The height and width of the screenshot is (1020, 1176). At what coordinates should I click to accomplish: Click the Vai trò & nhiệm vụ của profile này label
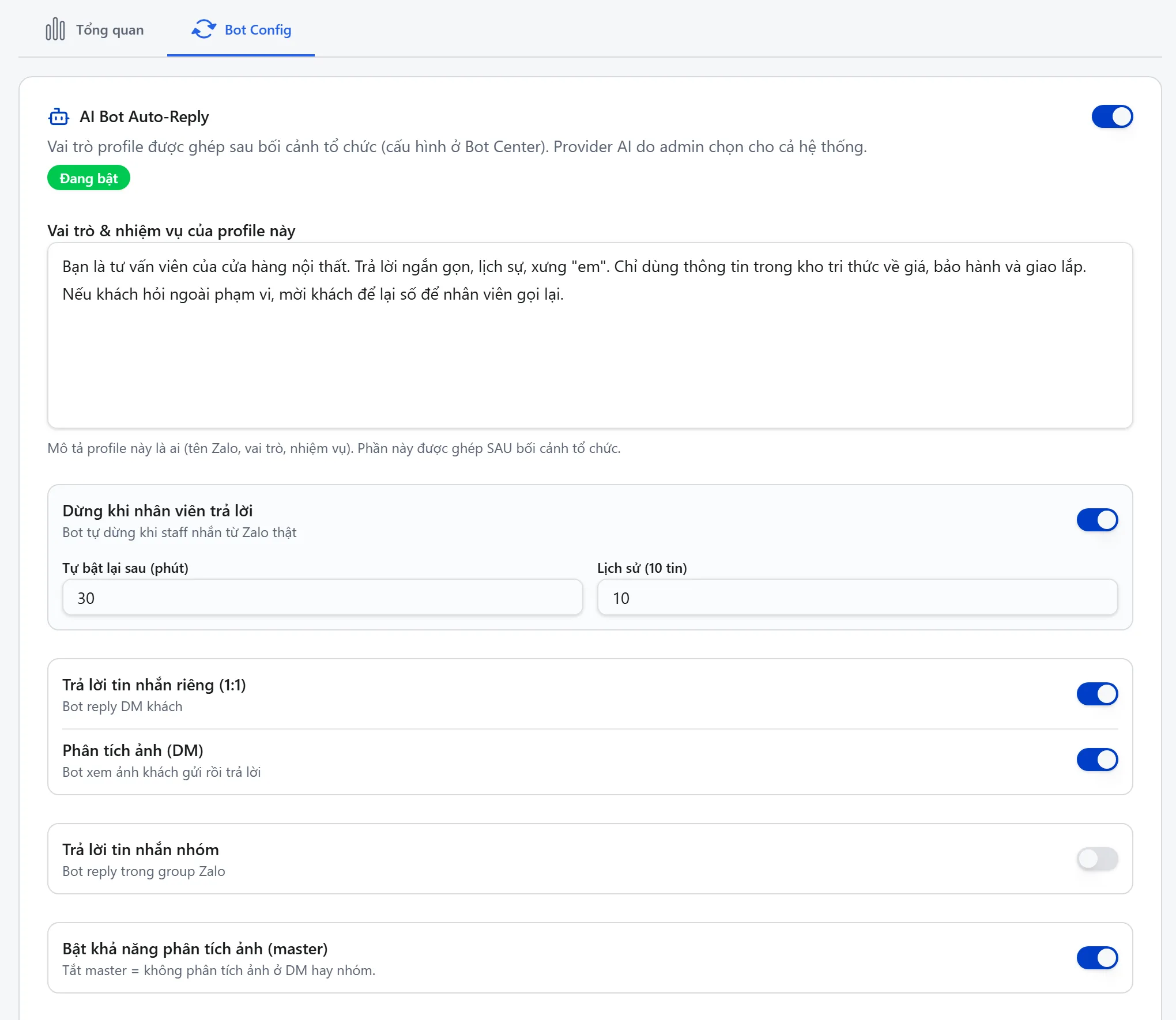171,231
